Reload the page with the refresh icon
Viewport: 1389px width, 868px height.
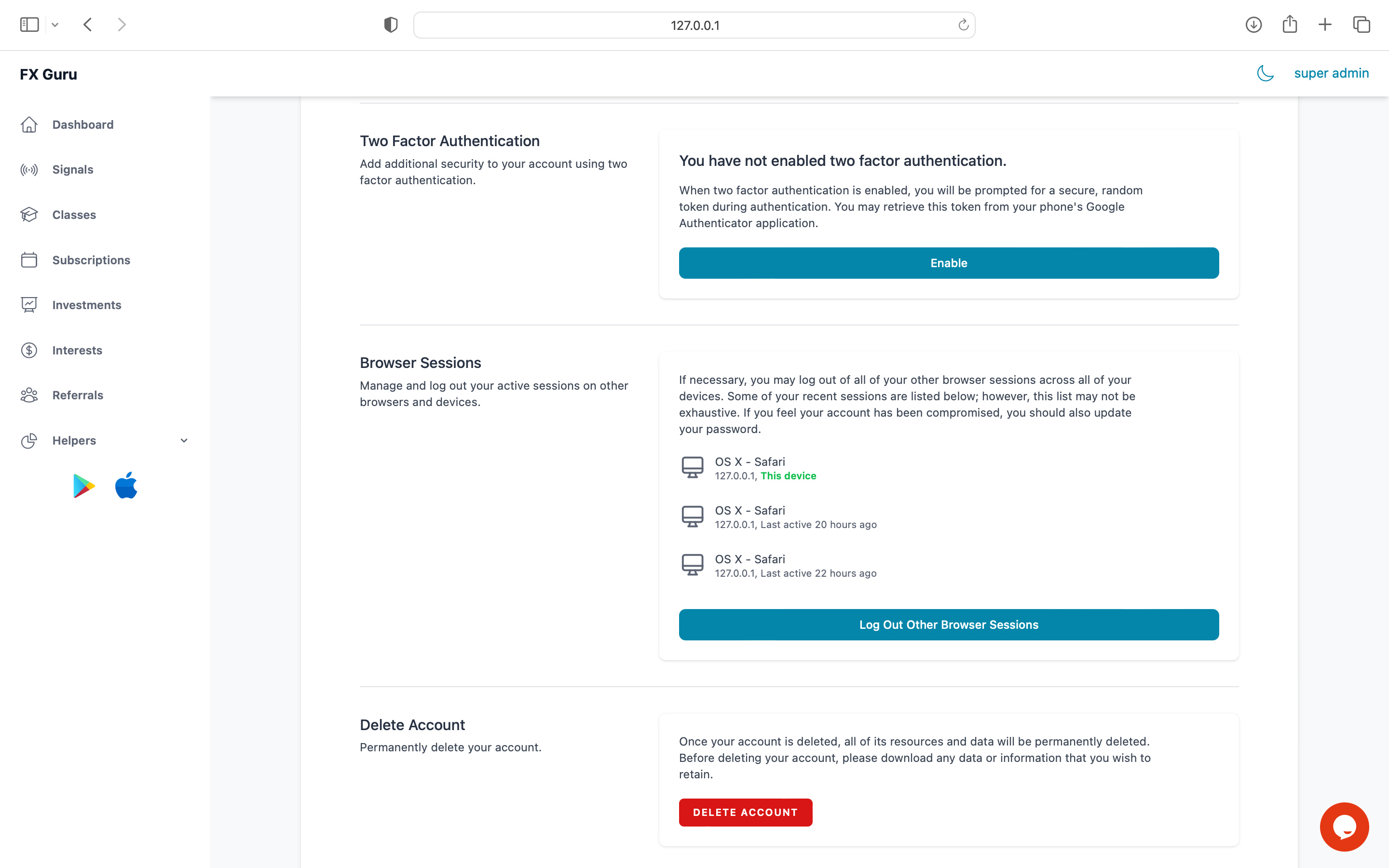click(x=963, y=25)
